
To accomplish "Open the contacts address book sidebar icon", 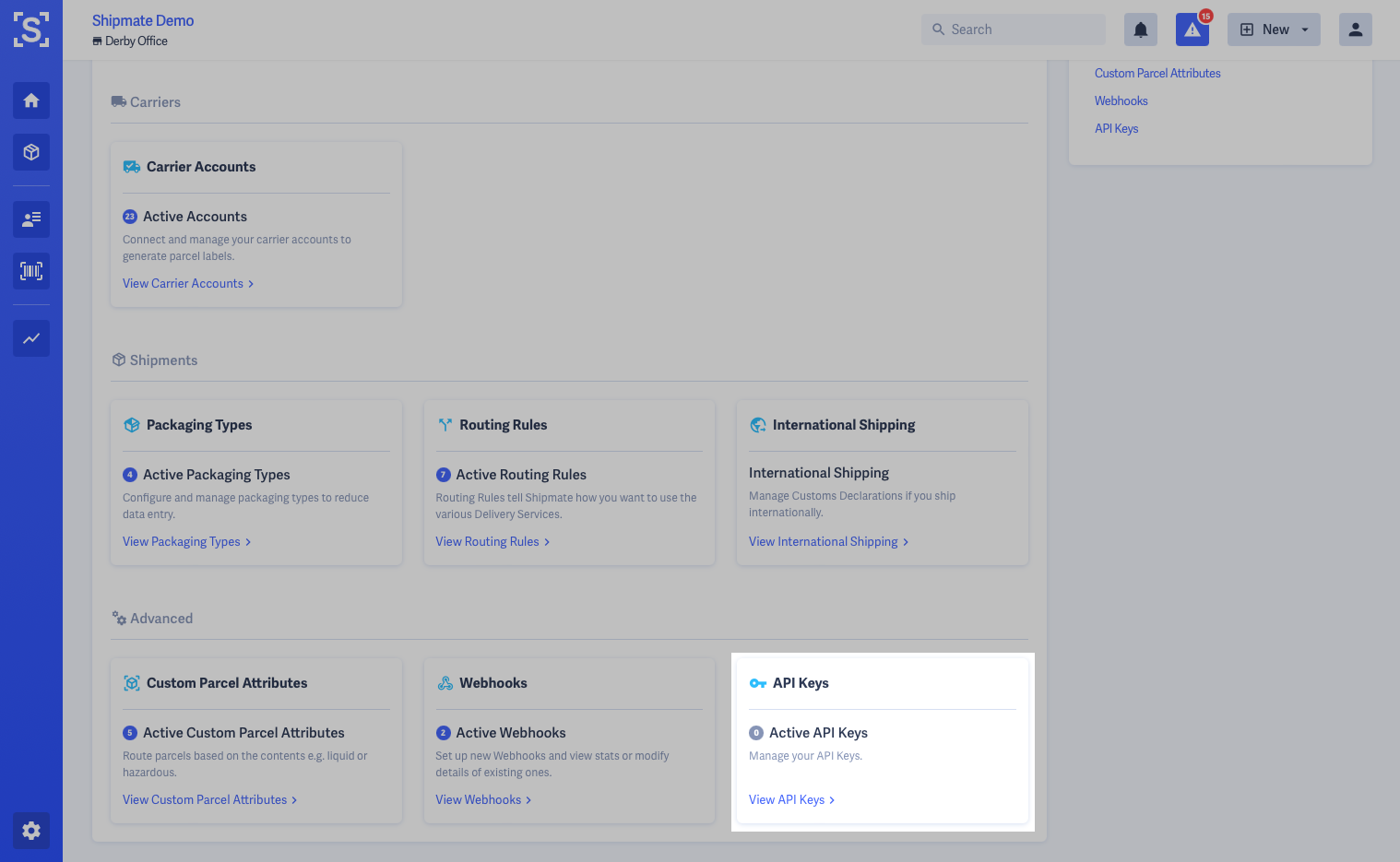I will coord(31,219).
